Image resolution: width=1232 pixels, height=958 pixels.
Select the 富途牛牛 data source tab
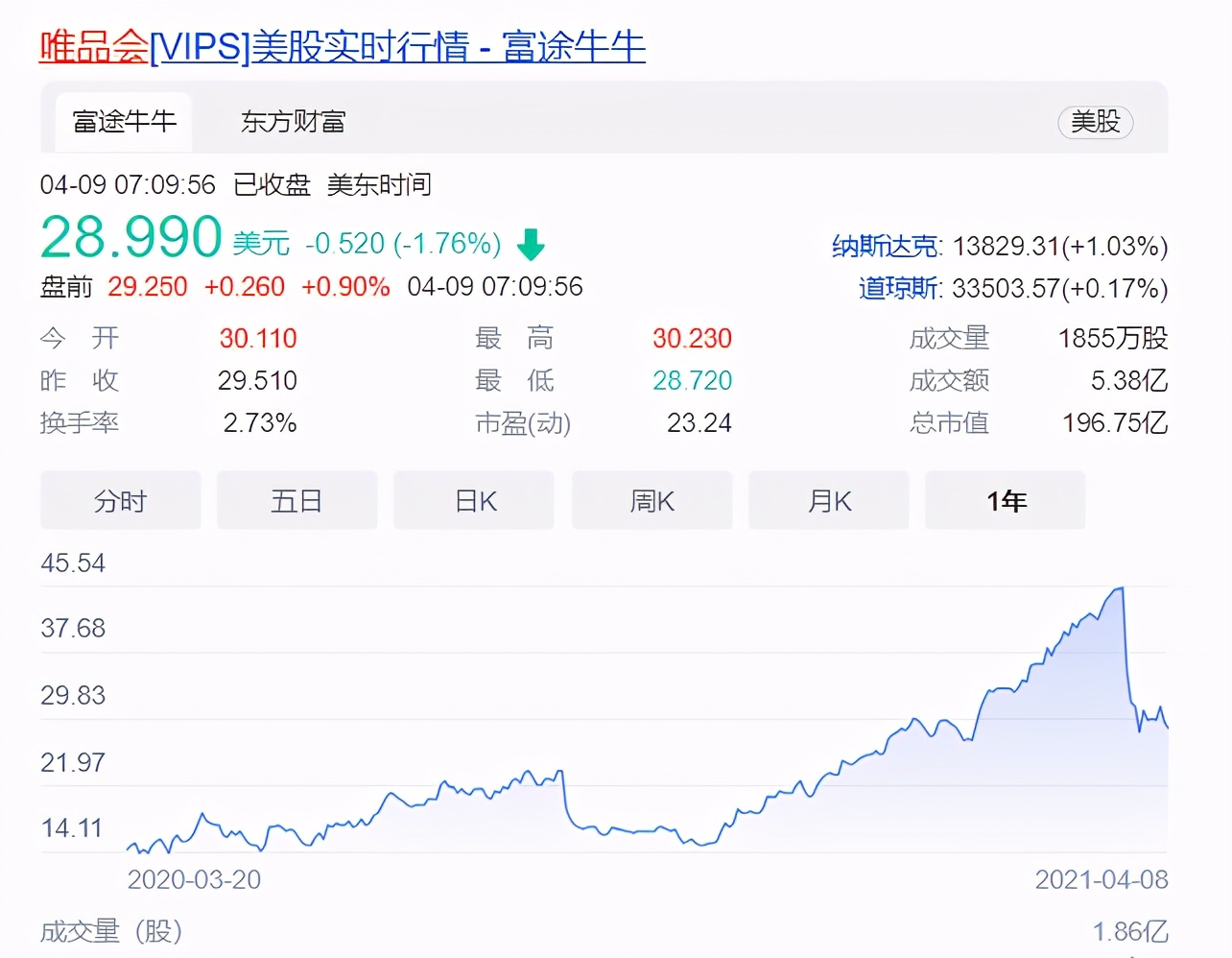pyautogui.click(x=124, y=122)
